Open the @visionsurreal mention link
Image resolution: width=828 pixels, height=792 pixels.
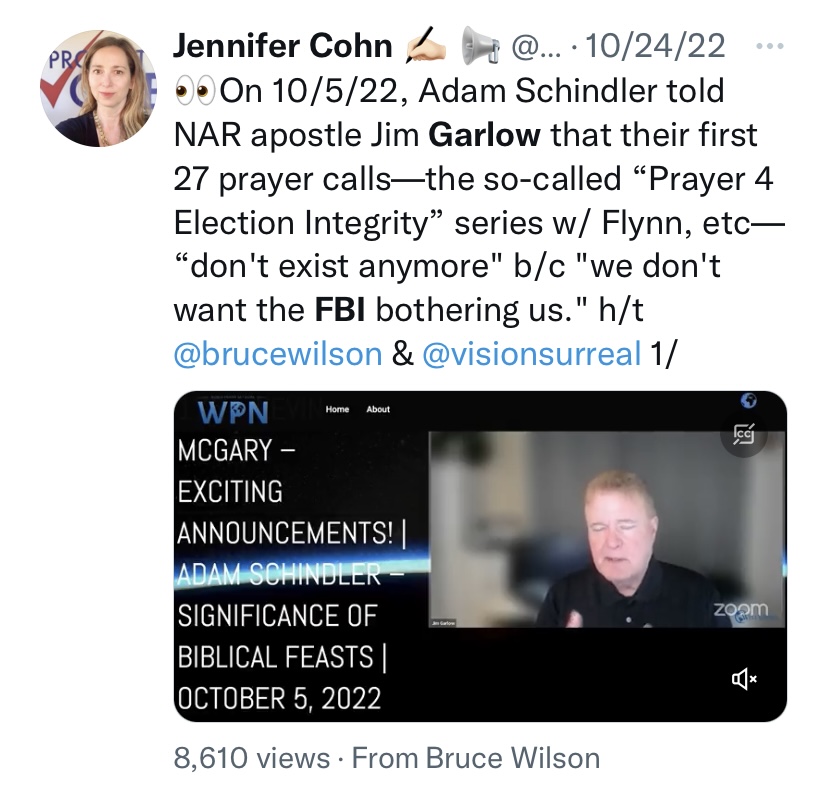[532, 353]
